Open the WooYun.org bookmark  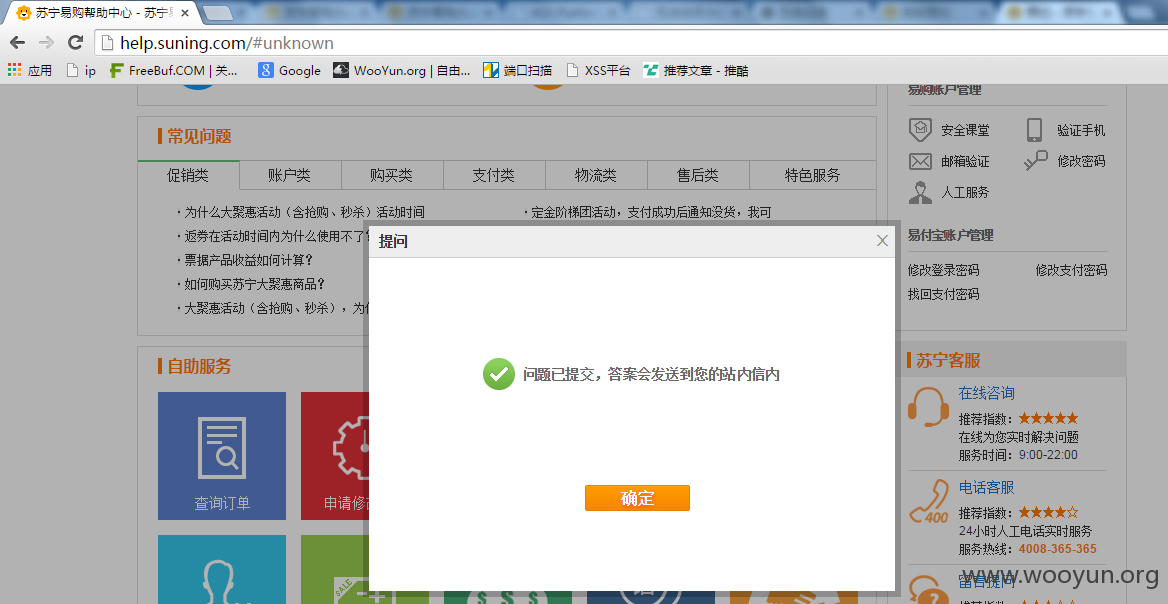pos(402,71)
